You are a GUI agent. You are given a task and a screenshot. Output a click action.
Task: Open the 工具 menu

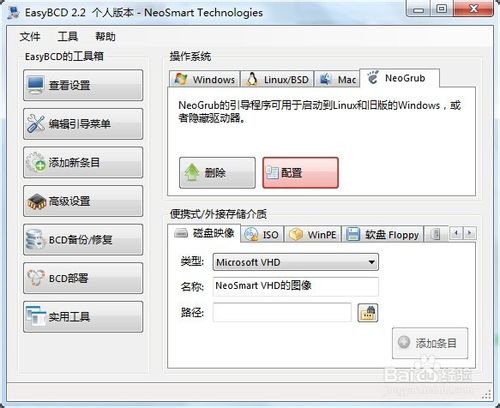click(68, 36)
